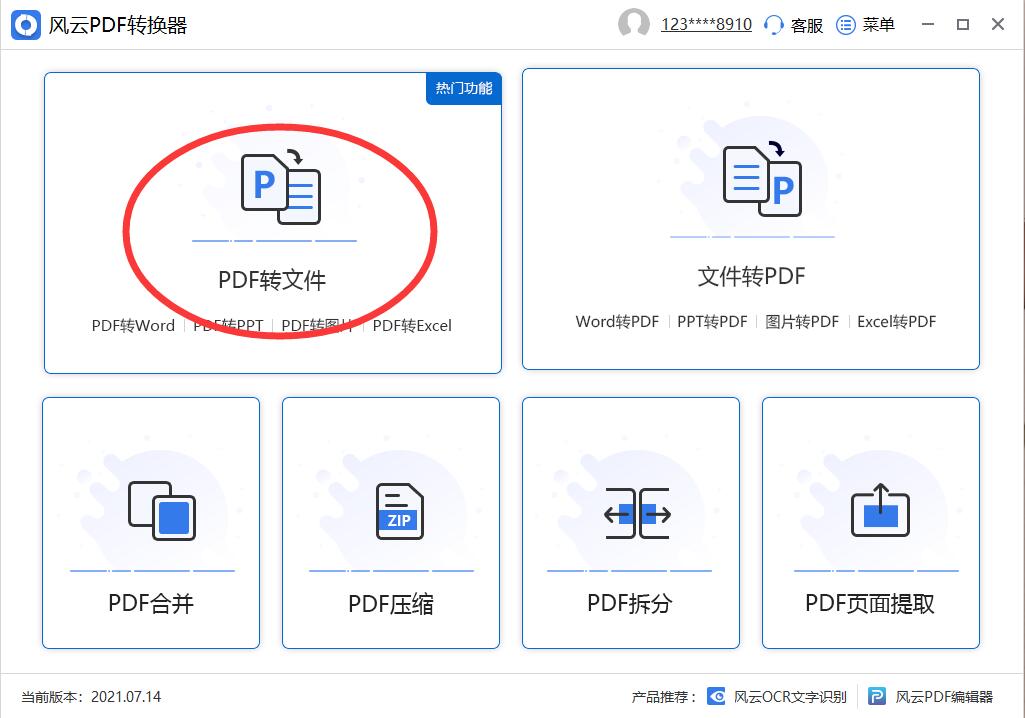Click the 文件转PDF title text
Image resolution: width=1025 pixels, height=718 pixels.
click(751, 276)
